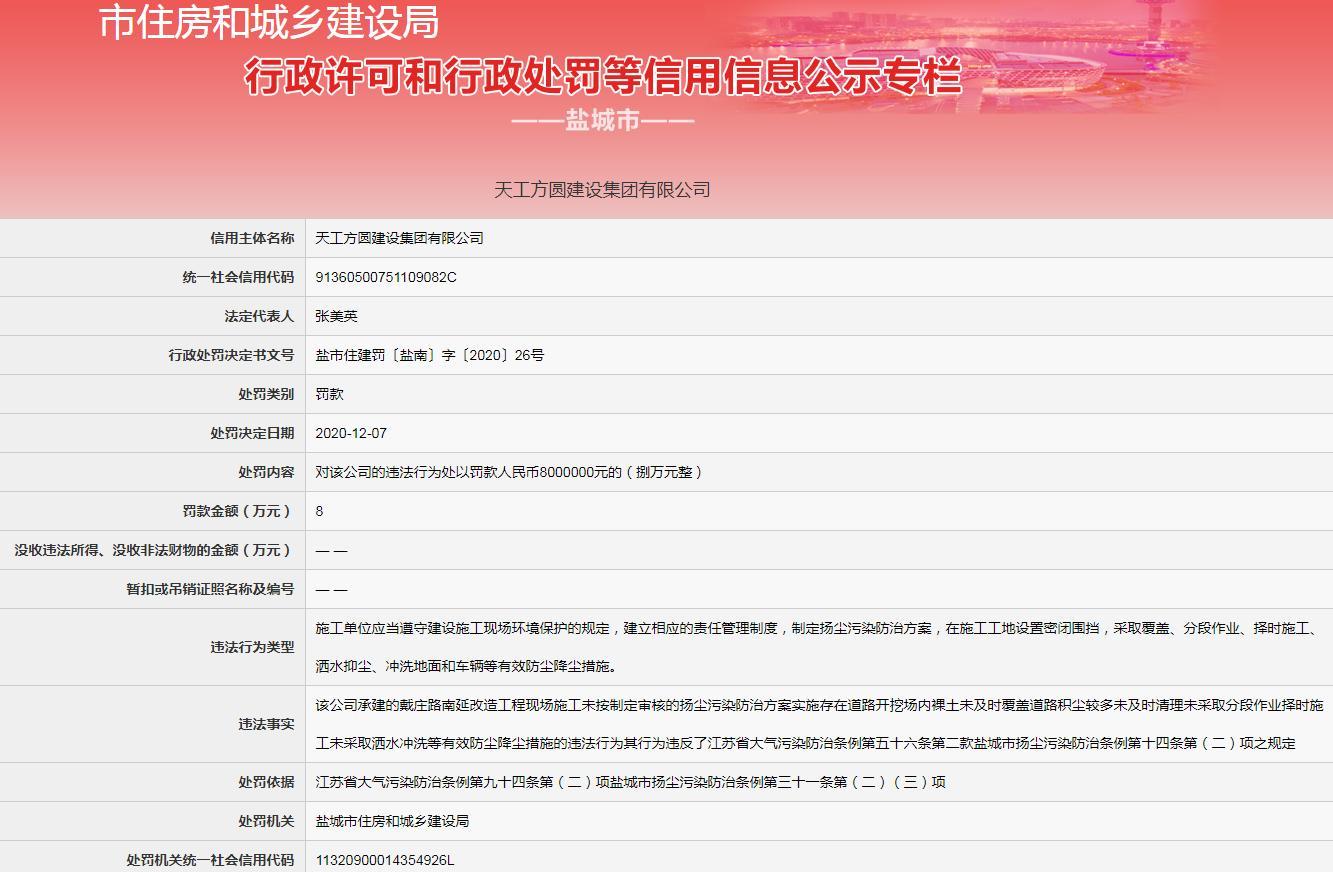Screen dimensions: 1333x872
Task: Select penalty content text mentioning 8000000元
Action: point(512,472)
